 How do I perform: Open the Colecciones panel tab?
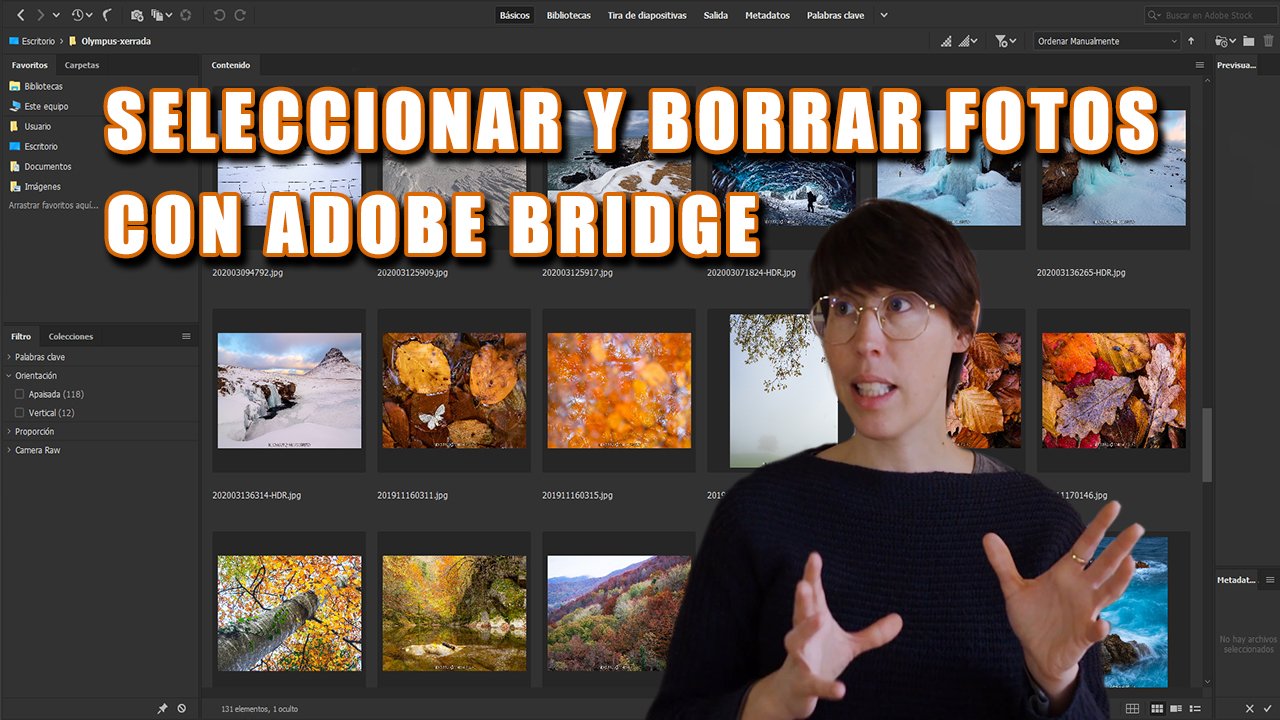(71, 336)
